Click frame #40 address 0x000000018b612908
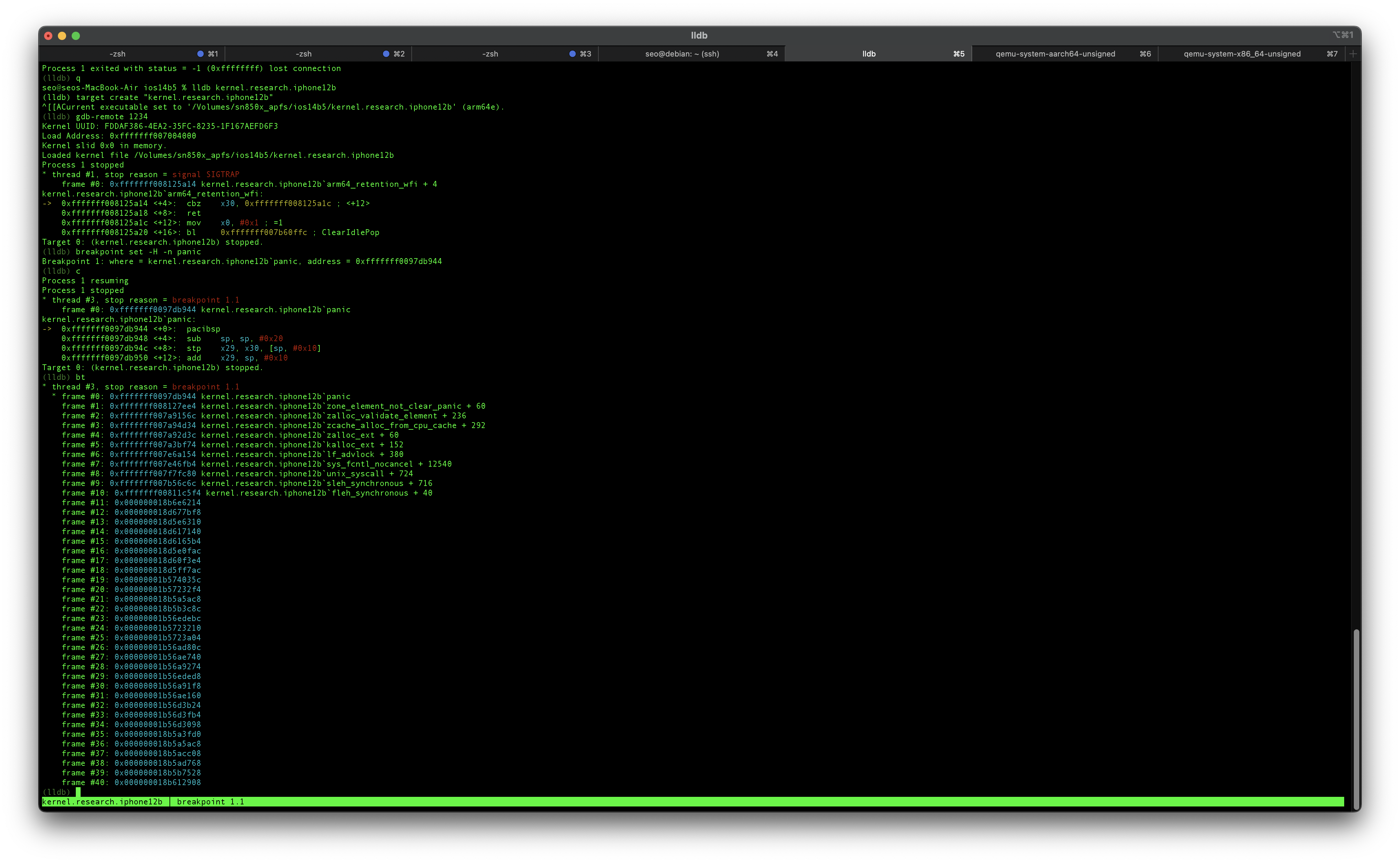Viewport: 1400px width, 863px height. [x=157, y=782]
